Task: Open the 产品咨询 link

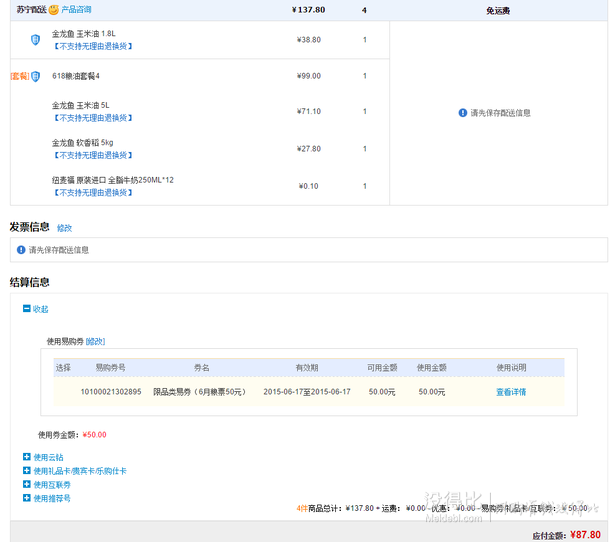Action: point(76,9)
